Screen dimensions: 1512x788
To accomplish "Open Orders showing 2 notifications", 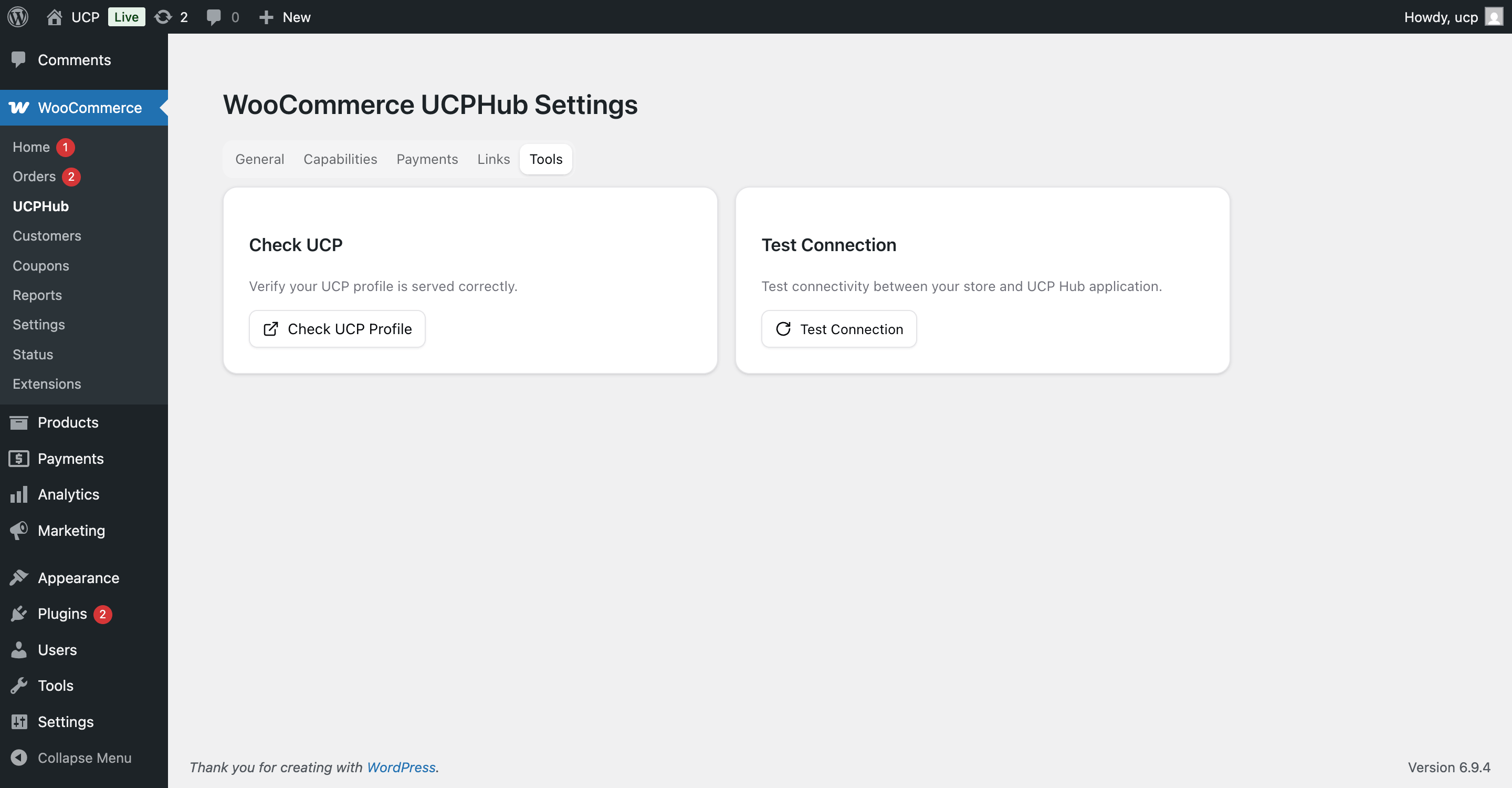I will click(x=35, y=176).
